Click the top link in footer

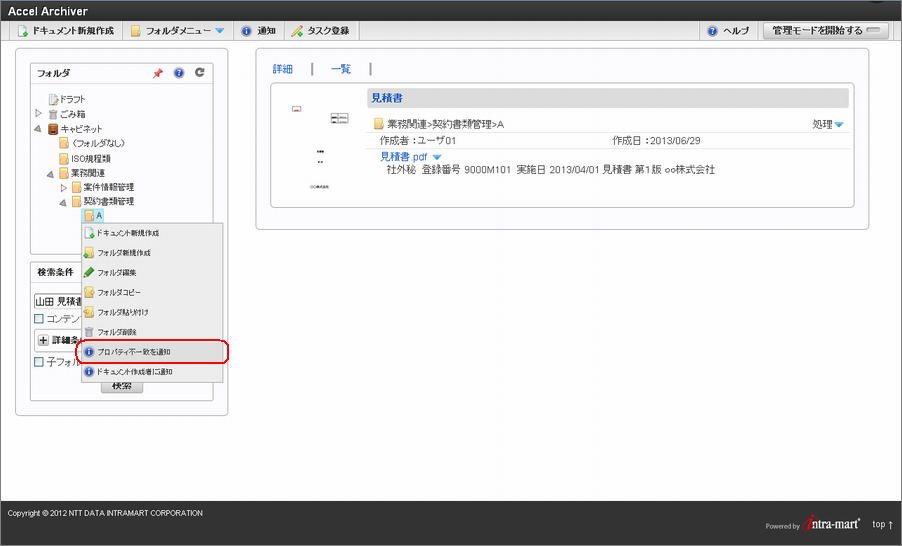[882, 524]
